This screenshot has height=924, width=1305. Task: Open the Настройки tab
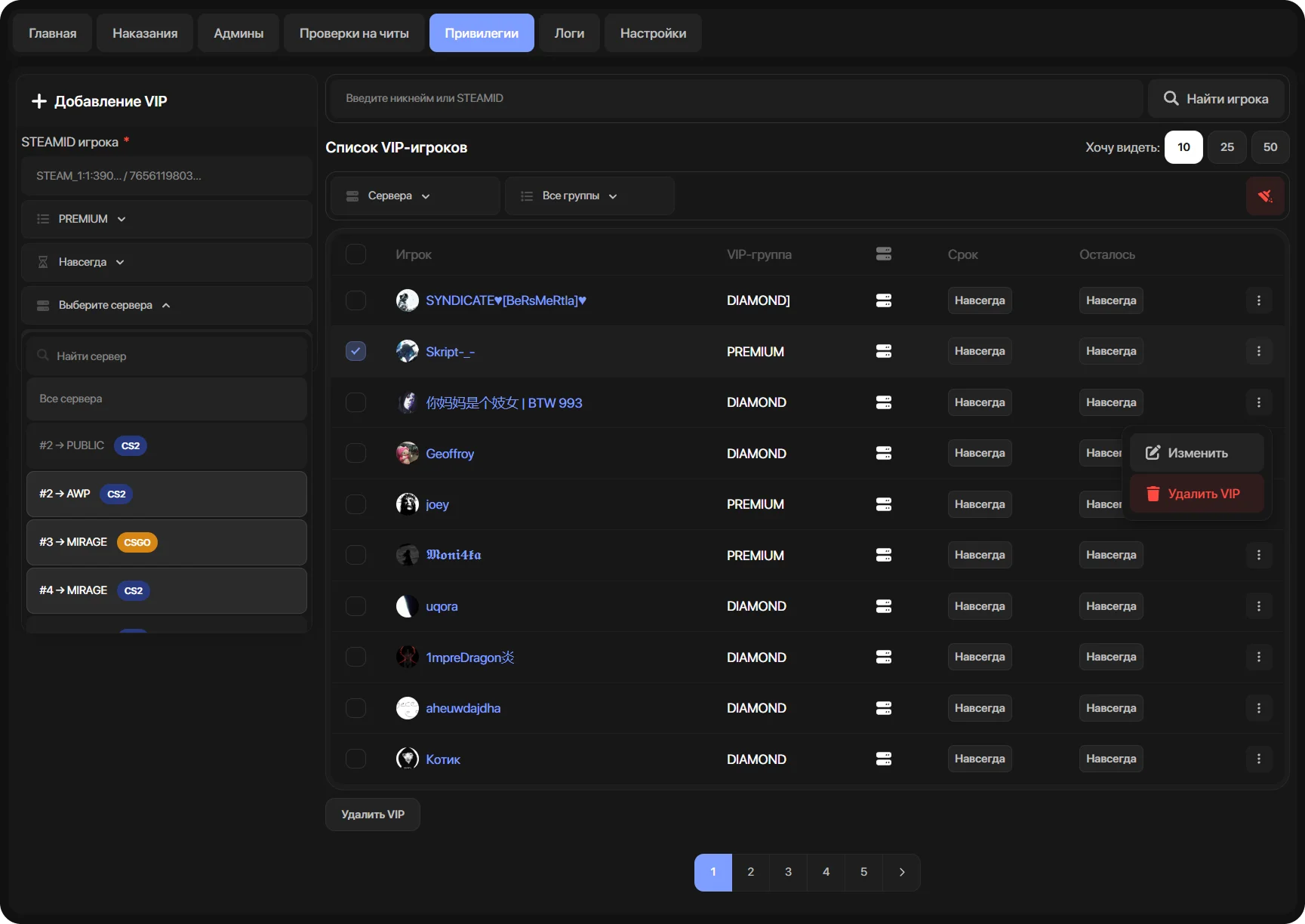653,33
